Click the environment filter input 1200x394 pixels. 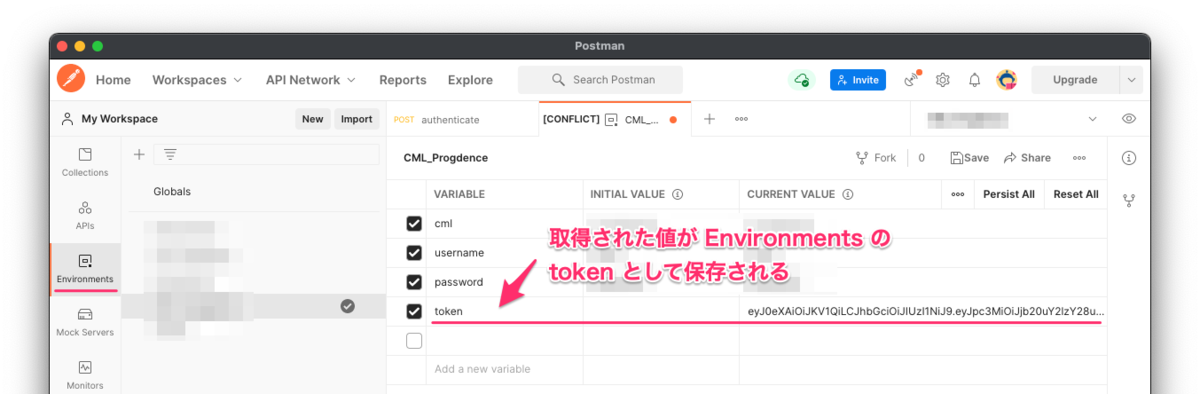267,154
